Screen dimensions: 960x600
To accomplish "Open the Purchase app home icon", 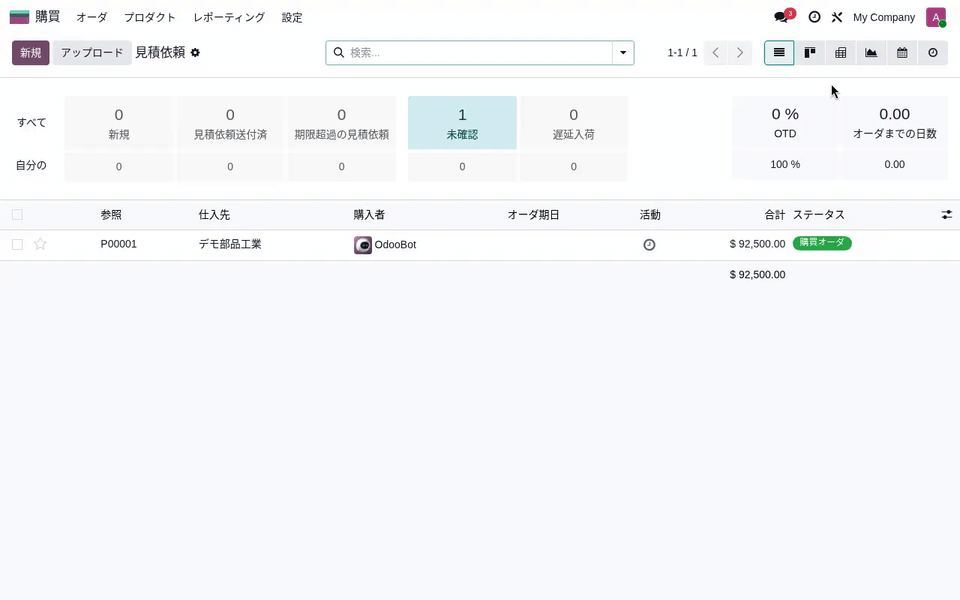I will click(20, 17).
